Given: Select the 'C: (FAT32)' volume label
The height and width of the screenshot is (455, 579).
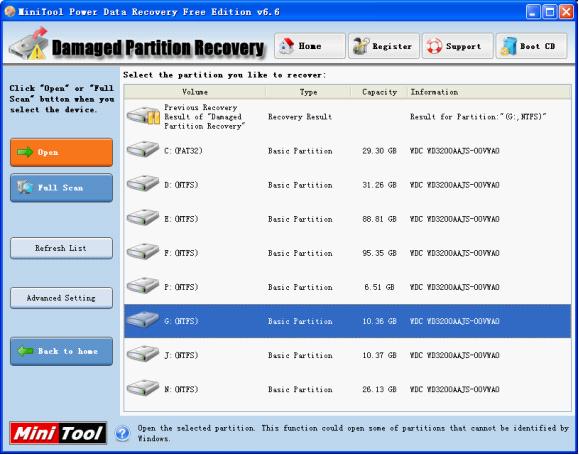Looking at the screenshot, I should (x=184, y=151).
